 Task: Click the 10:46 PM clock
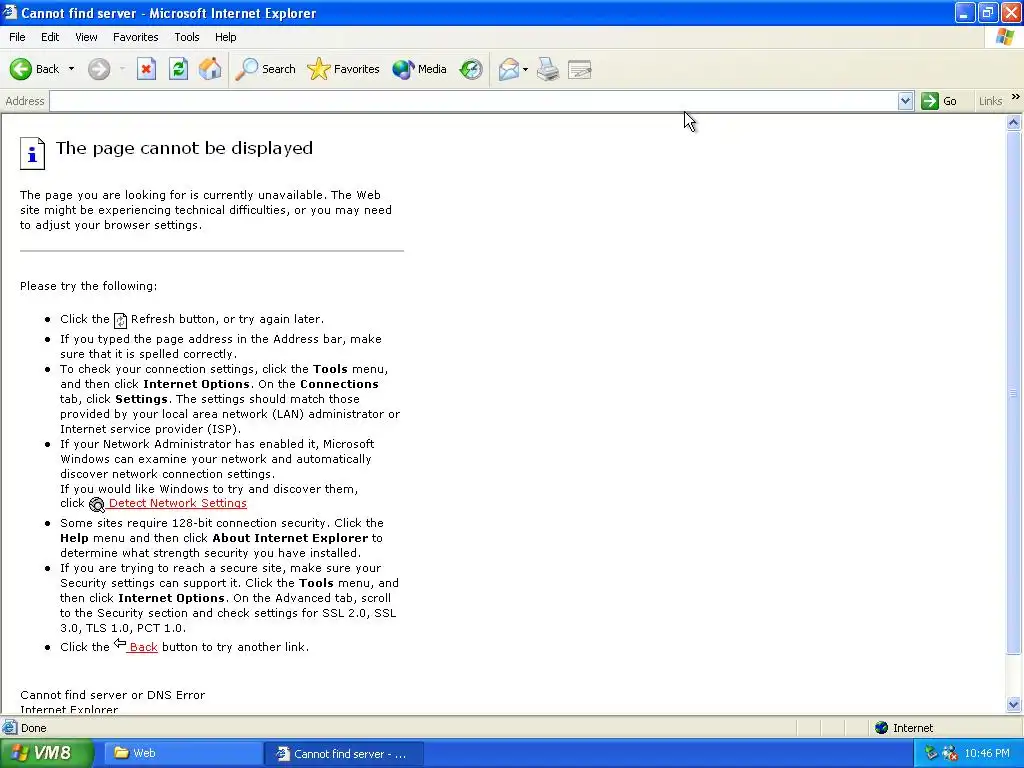(x=987, y=754)
